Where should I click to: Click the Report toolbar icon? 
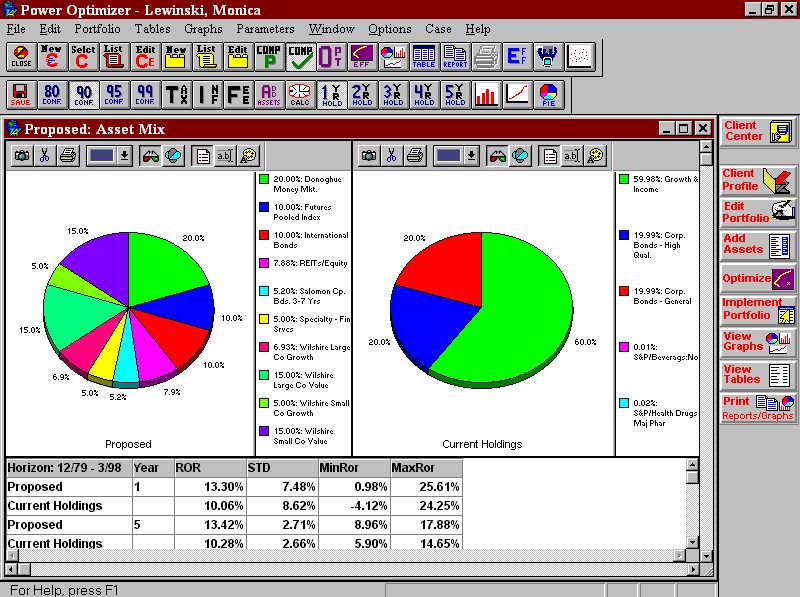click(455, 56)
